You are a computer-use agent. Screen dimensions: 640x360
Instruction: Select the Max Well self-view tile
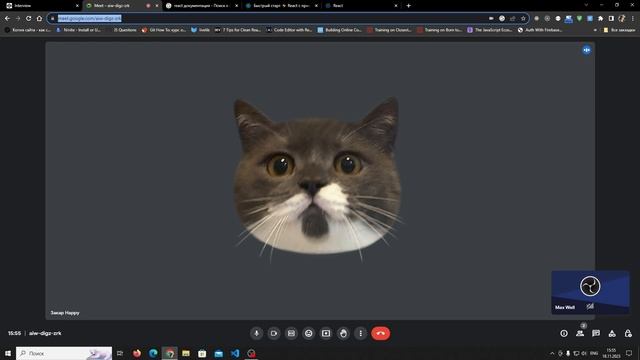pos(590,292)
